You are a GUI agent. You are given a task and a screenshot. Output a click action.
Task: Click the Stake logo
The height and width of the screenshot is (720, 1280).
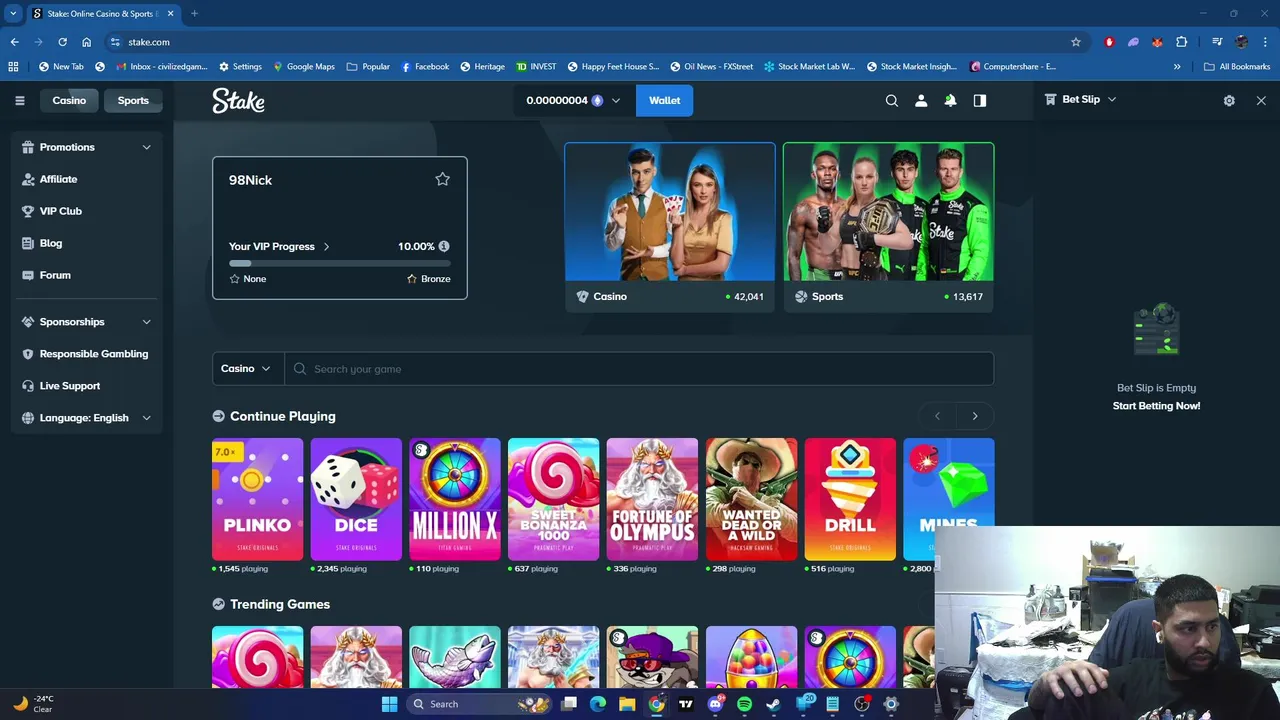coord(238,100)
